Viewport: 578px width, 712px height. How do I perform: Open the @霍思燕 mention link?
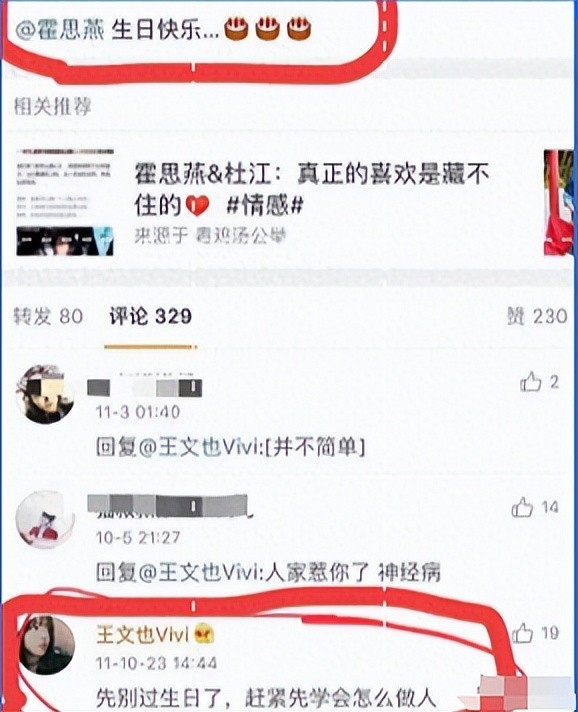pyautogui.click(x=59, y=30)
